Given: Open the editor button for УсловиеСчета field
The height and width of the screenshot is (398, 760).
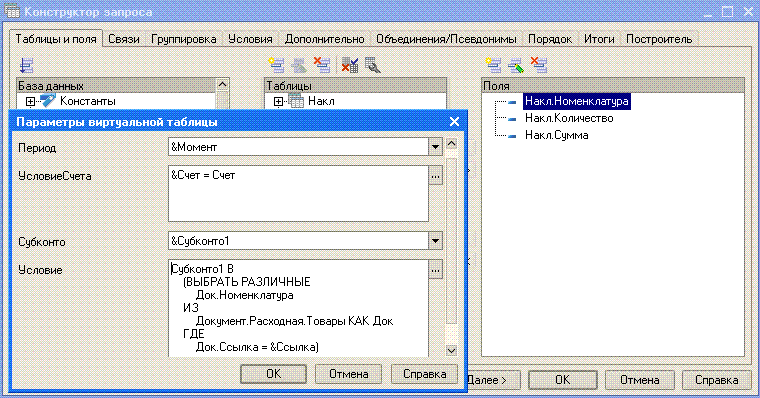Looking at the screenshot, I should point(435,175).
